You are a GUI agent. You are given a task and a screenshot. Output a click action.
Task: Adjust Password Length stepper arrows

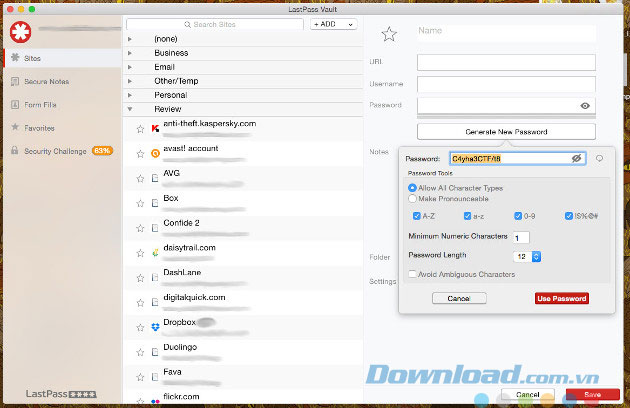(536, 256)
